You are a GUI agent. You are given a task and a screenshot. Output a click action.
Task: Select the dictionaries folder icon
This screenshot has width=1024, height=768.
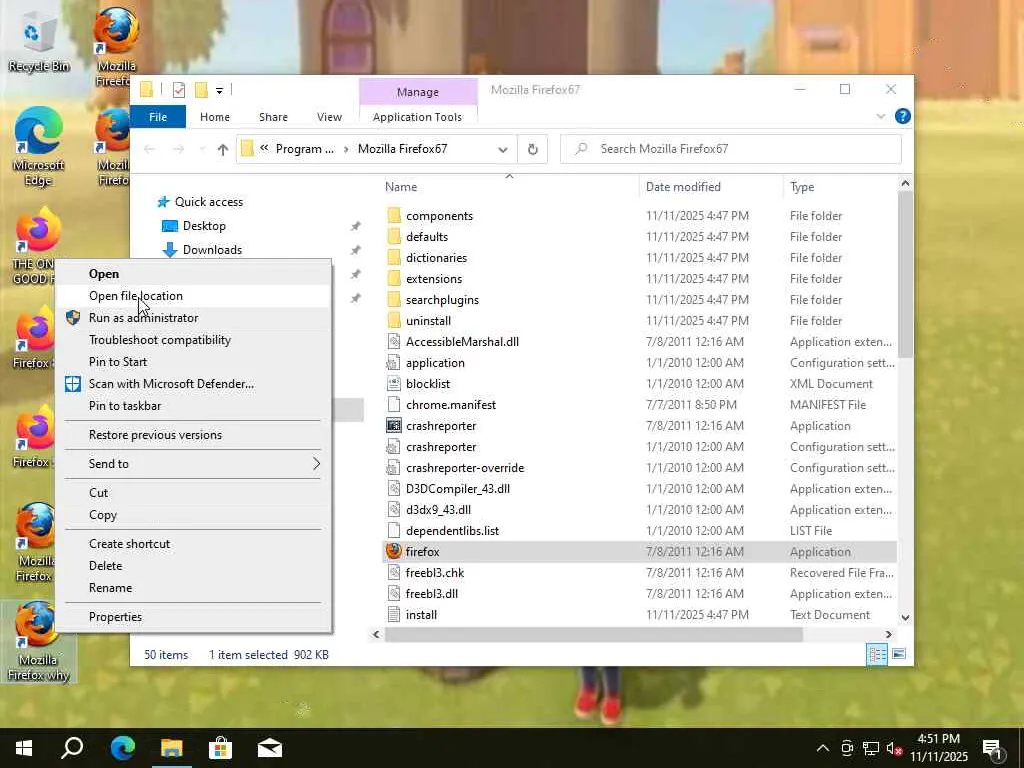pyautogui.click(x=394, y=257)
